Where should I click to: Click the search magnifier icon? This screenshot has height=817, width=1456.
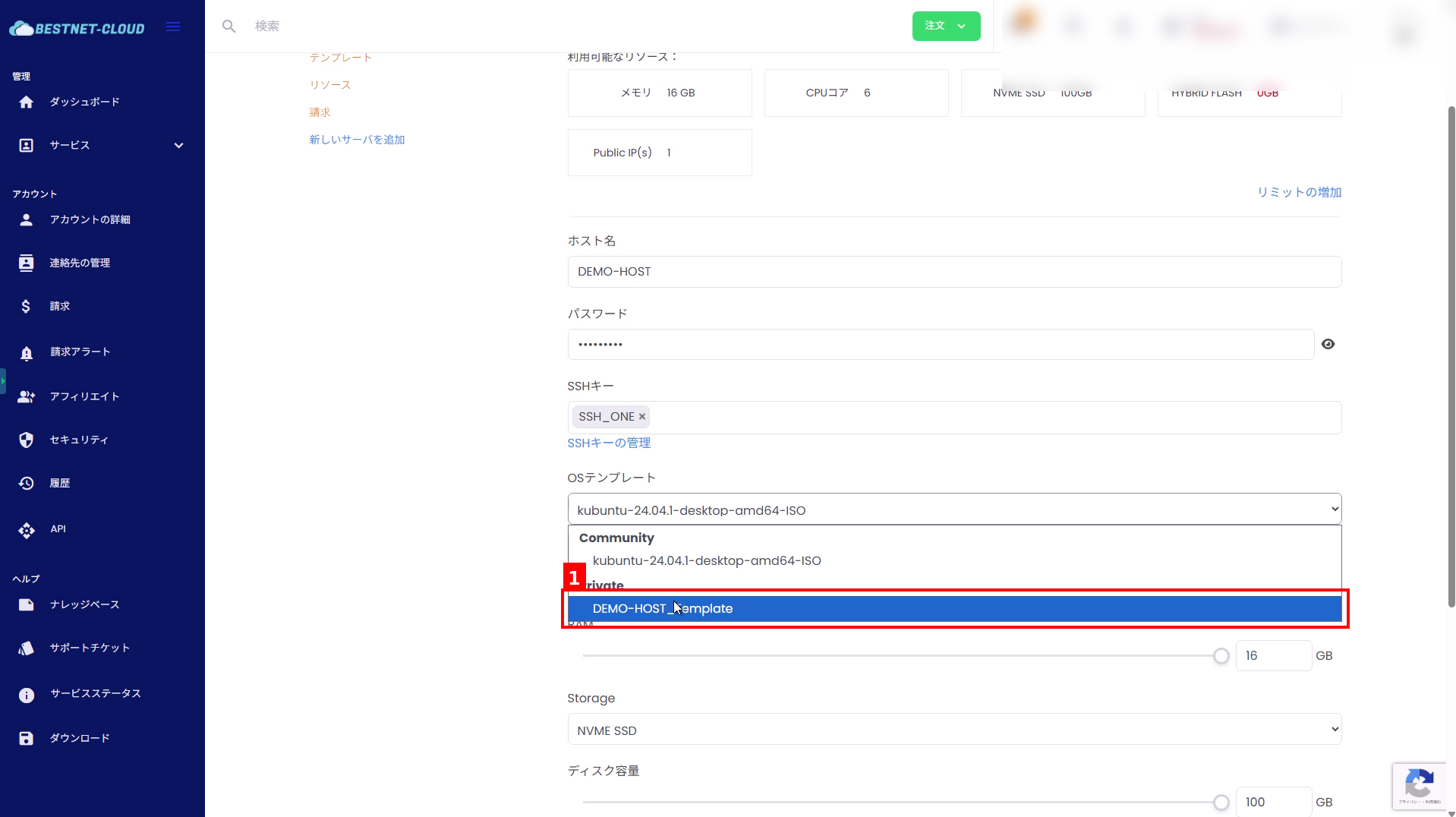tap(228, 27)
